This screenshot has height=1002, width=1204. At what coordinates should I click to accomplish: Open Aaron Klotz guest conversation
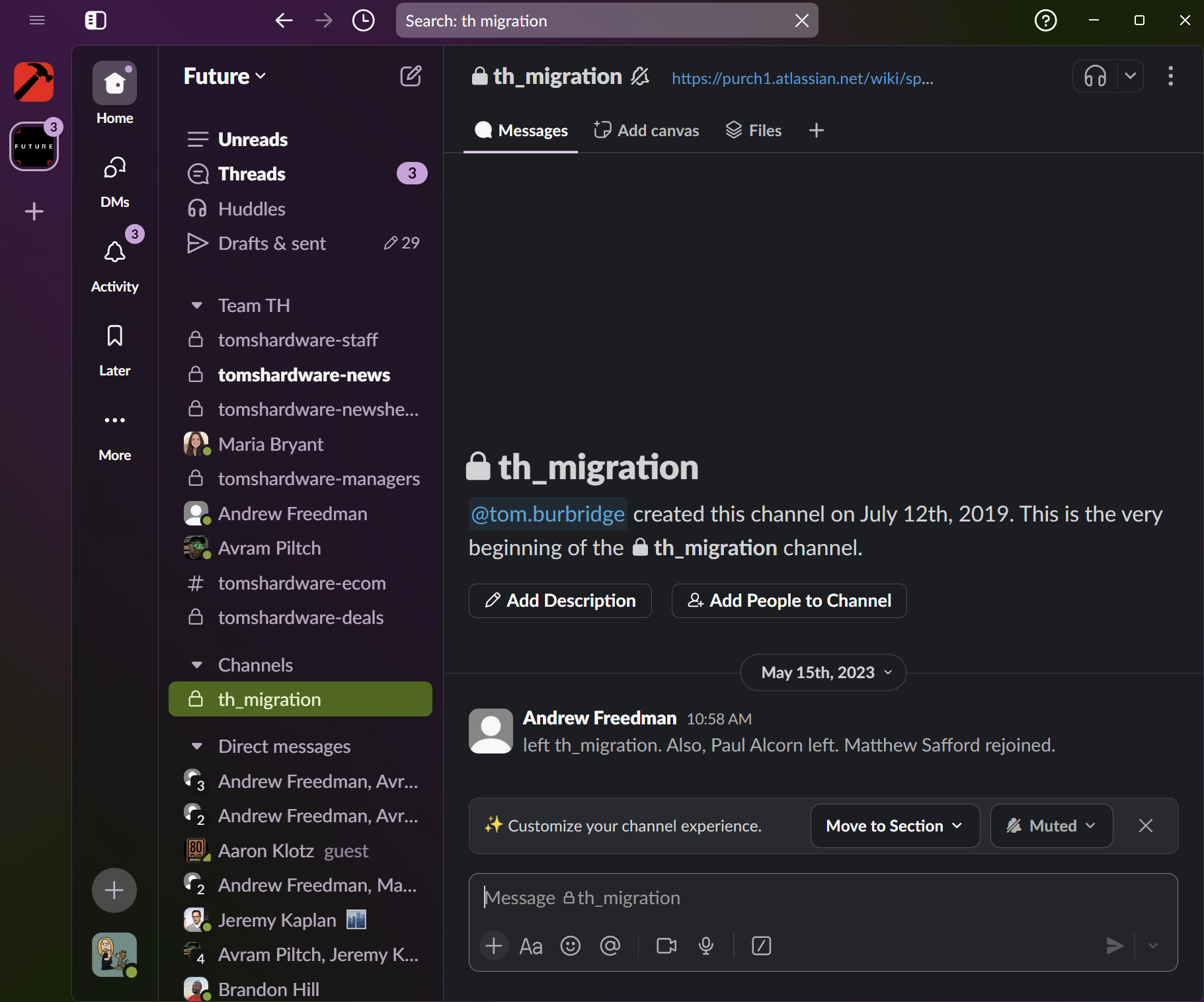coord(301,851)
